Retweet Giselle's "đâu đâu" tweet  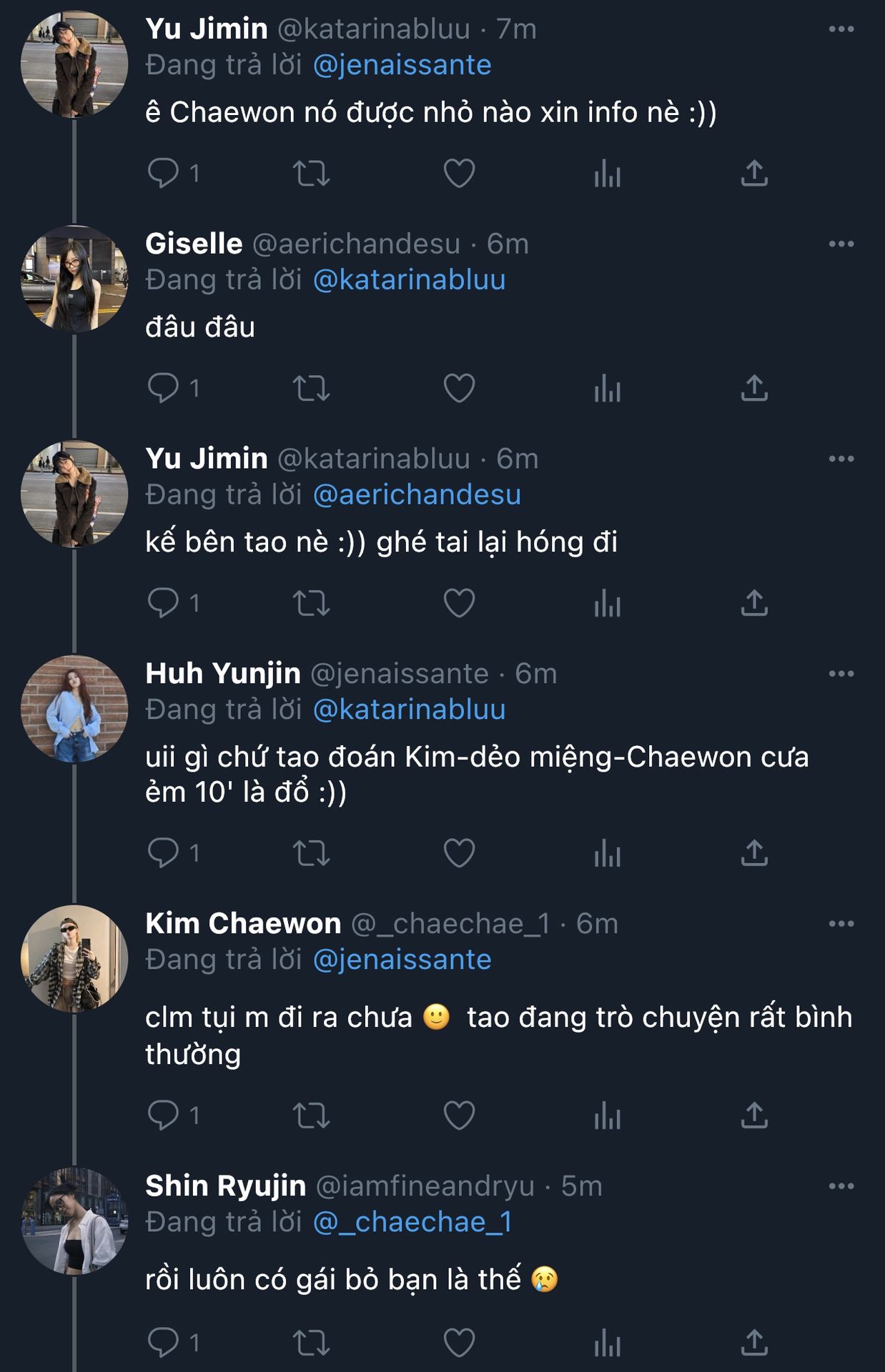(x=311, y=388)
